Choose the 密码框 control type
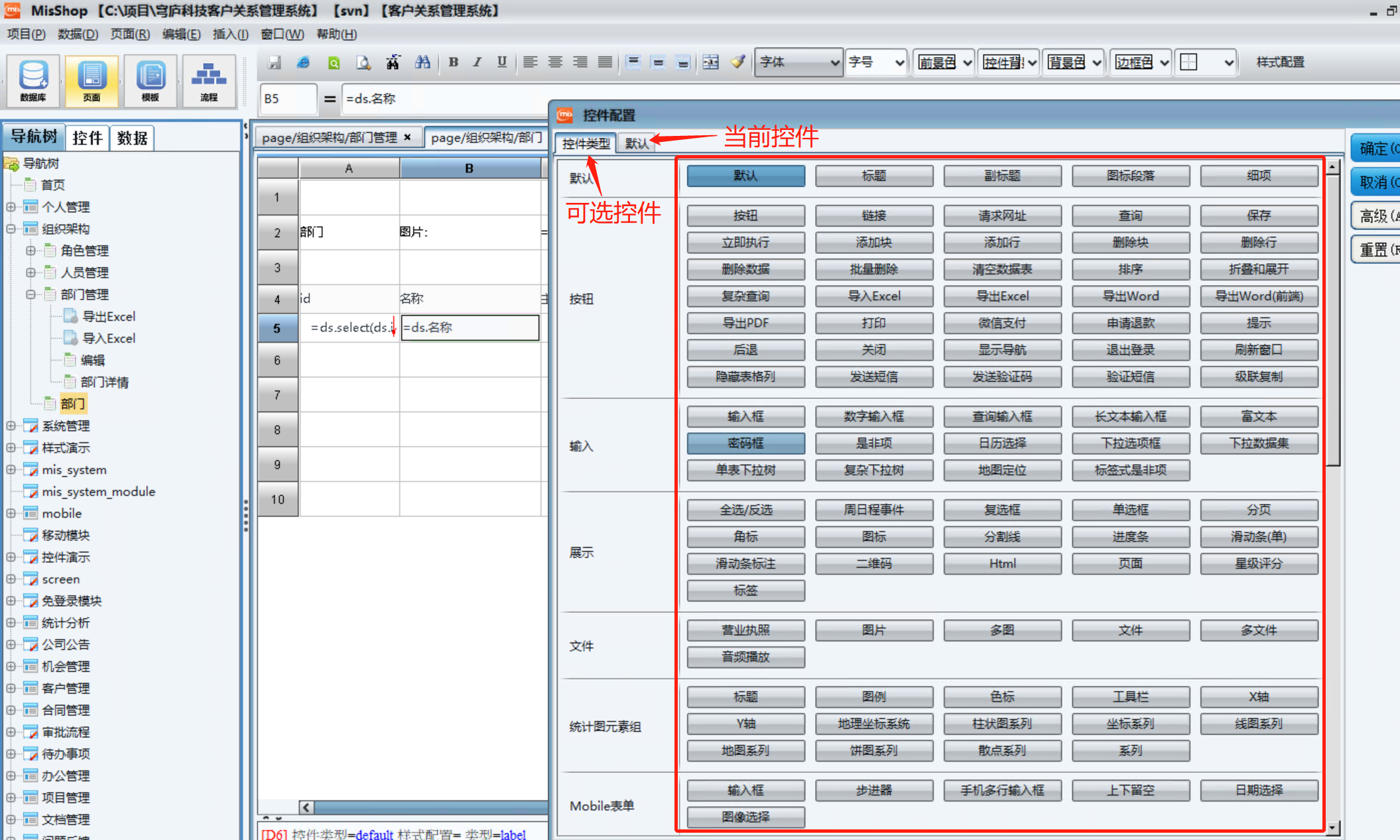This screenshot has width=1400, height=840. coord(745,443)
